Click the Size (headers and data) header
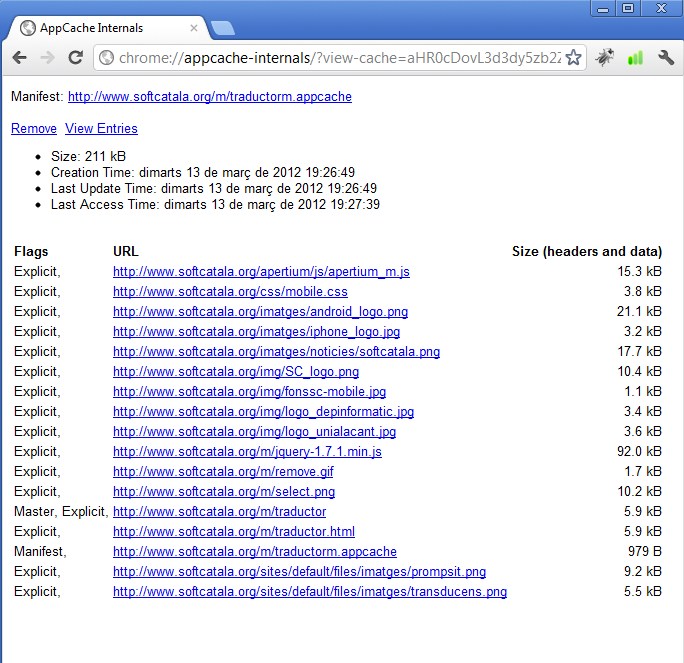The image size is (684, 663). (587, 252)
